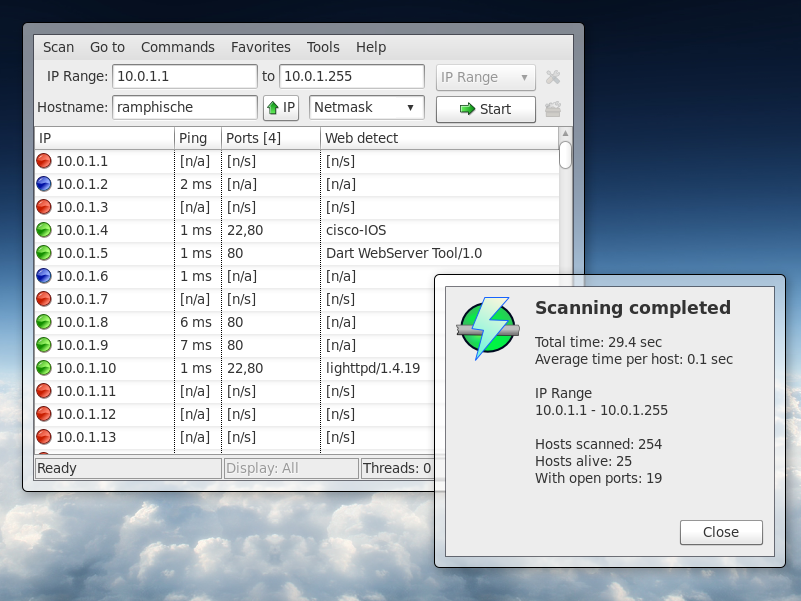
Task: Click the green status icon for 10.0.1.9
Action: (44, 345)
